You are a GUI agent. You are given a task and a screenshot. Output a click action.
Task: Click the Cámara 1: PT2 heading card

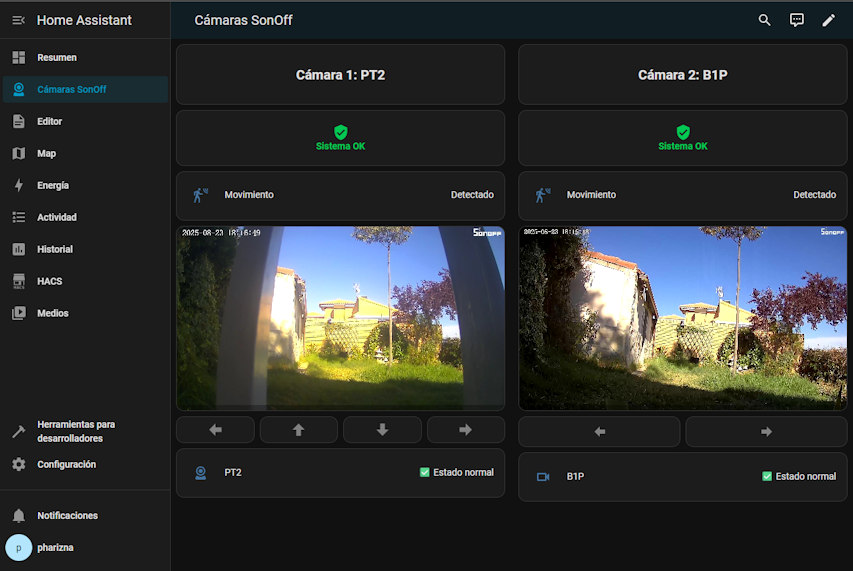click(x=341, y=75)
